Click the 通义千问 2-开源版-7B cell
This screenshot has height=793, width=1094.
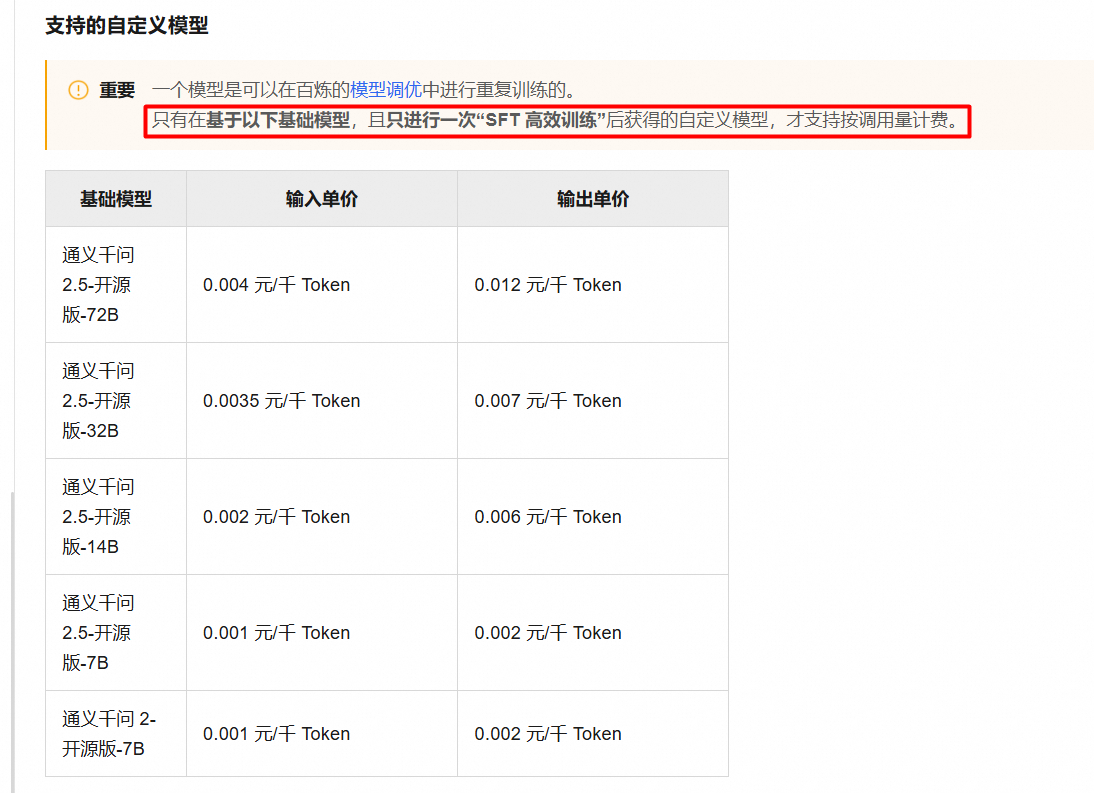click(116, 734)
